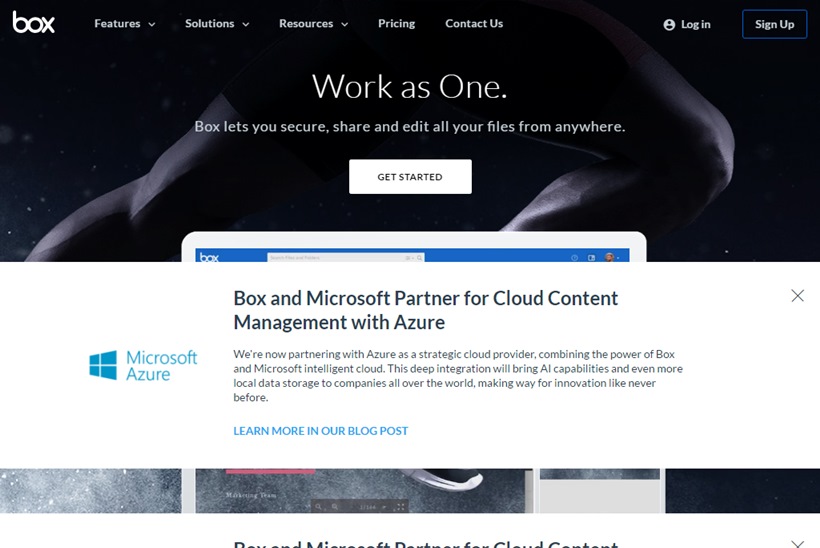Click the Microsoft Azure logo

pos(143,365)
